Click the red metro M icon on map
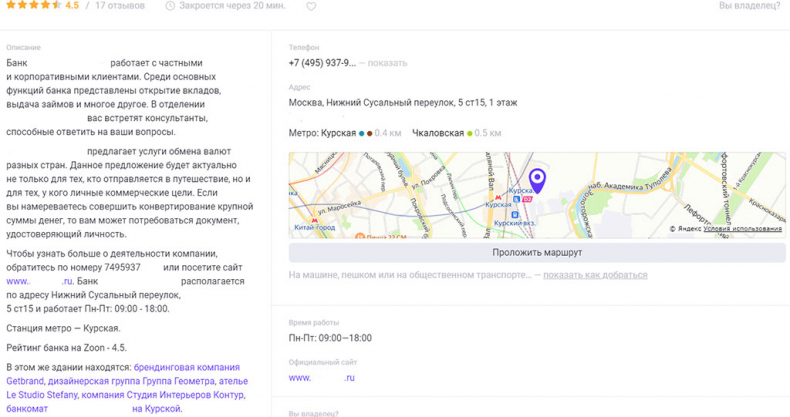Screen dimensions: 790x417 499,198
